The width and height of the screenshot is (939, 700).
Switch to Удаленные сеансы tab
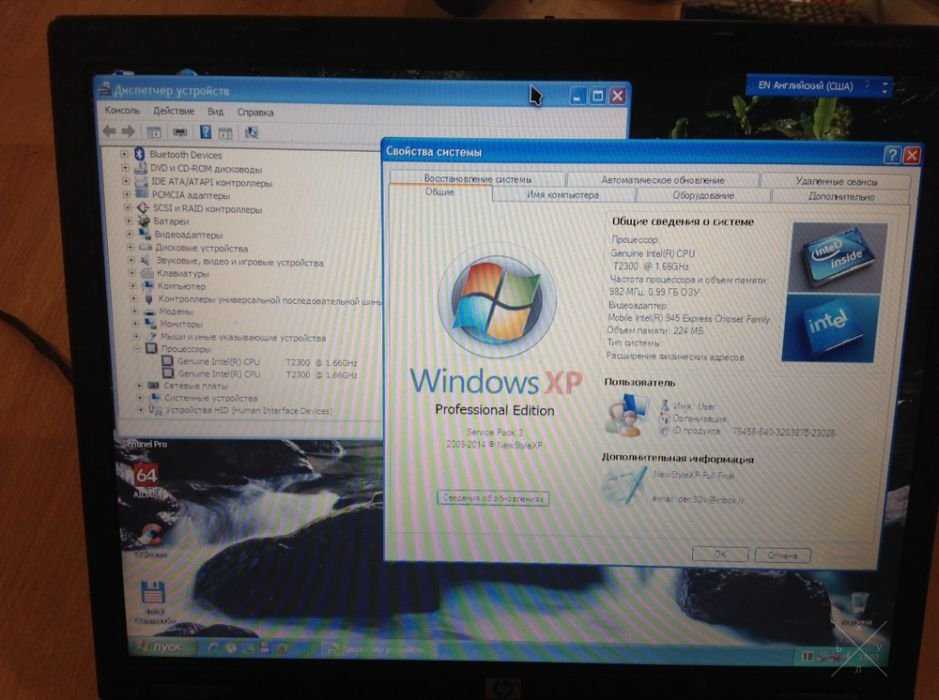tap(836, 181)
